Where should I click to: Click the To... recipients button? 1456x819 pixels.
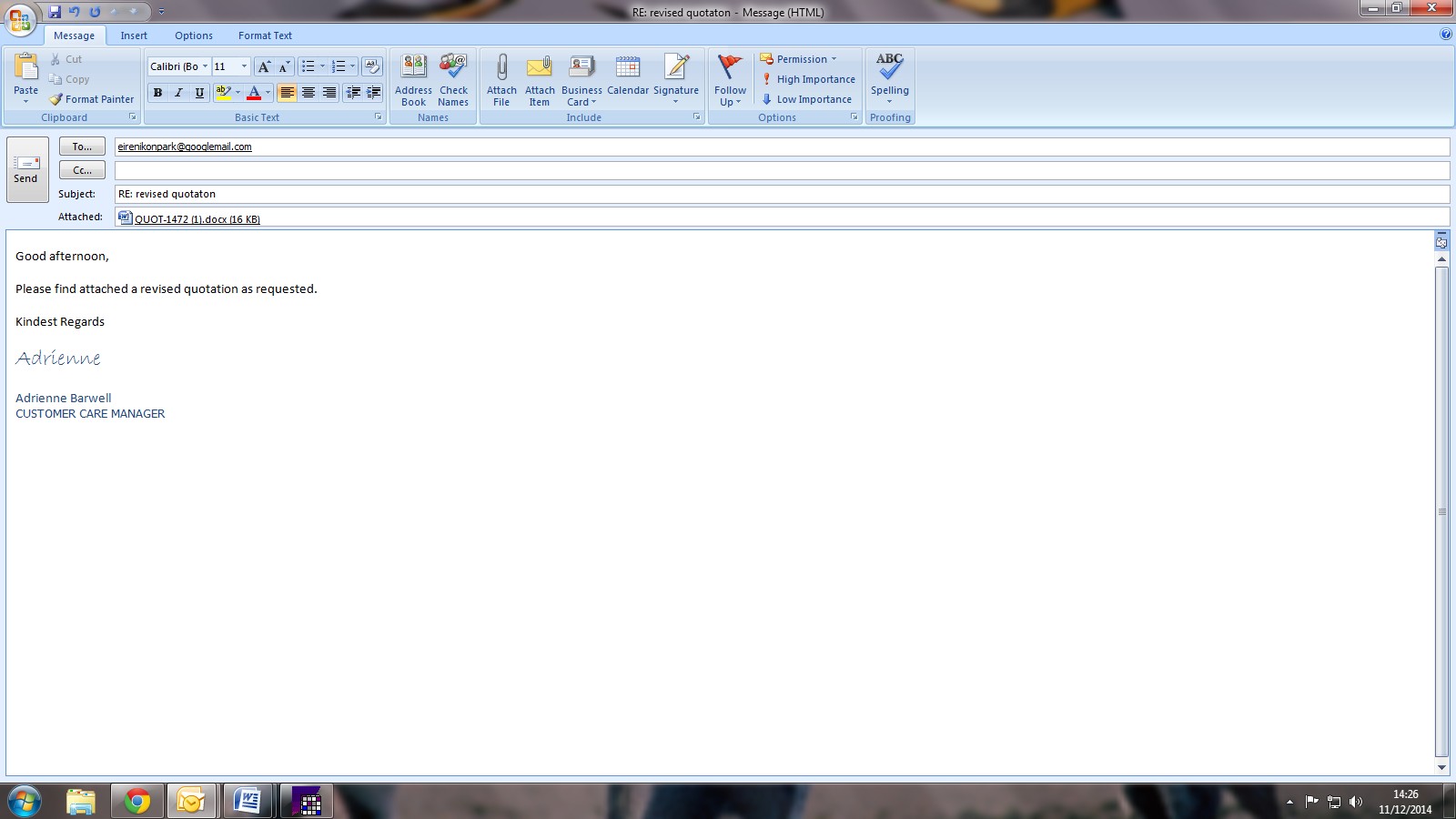82,147
